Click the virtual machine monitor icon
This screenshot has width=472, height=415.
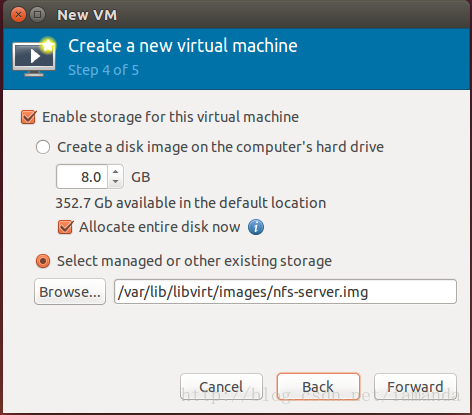34,57
